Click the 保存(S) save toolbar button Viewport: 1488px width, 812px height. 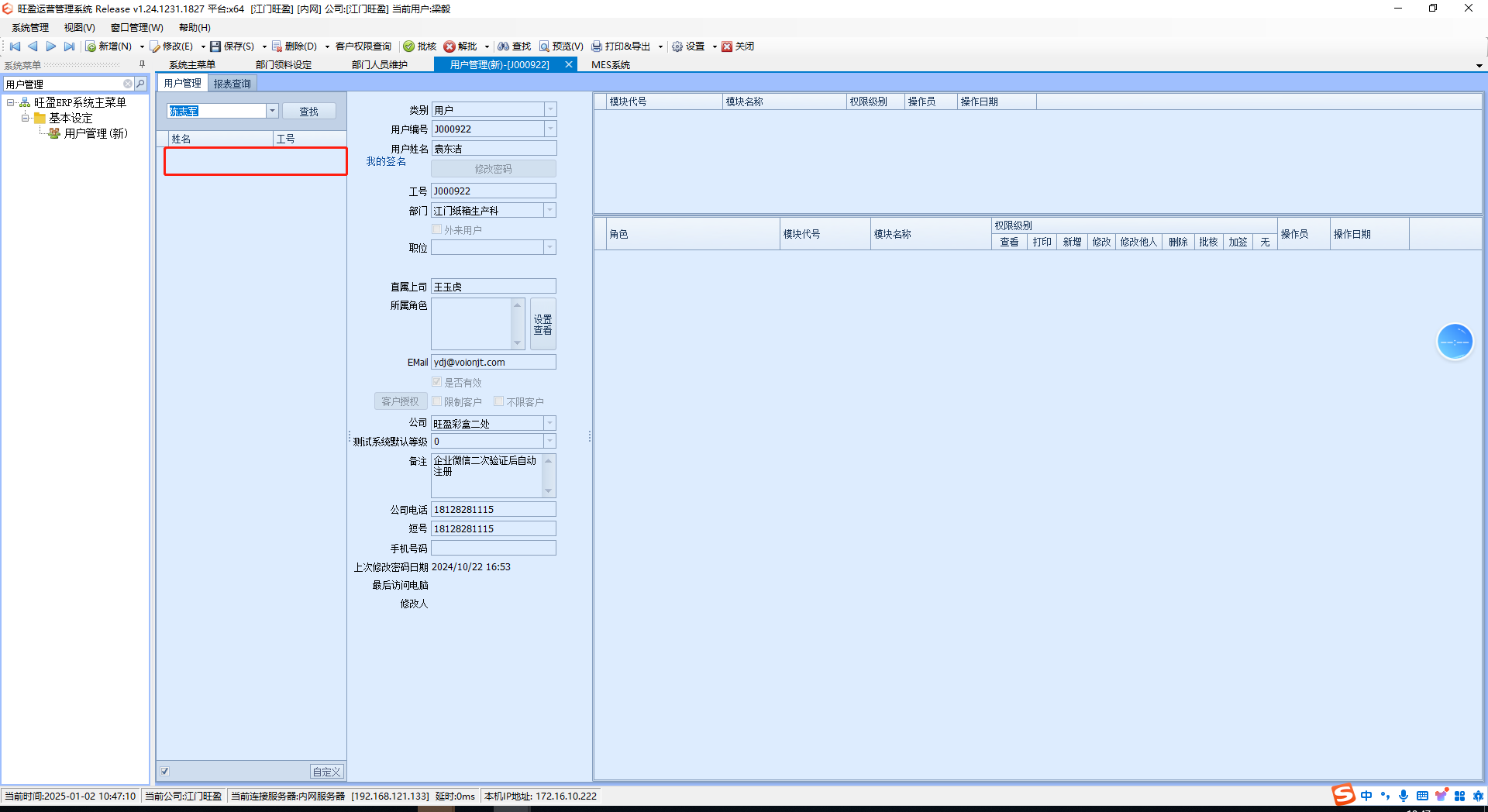click(232, 46)
